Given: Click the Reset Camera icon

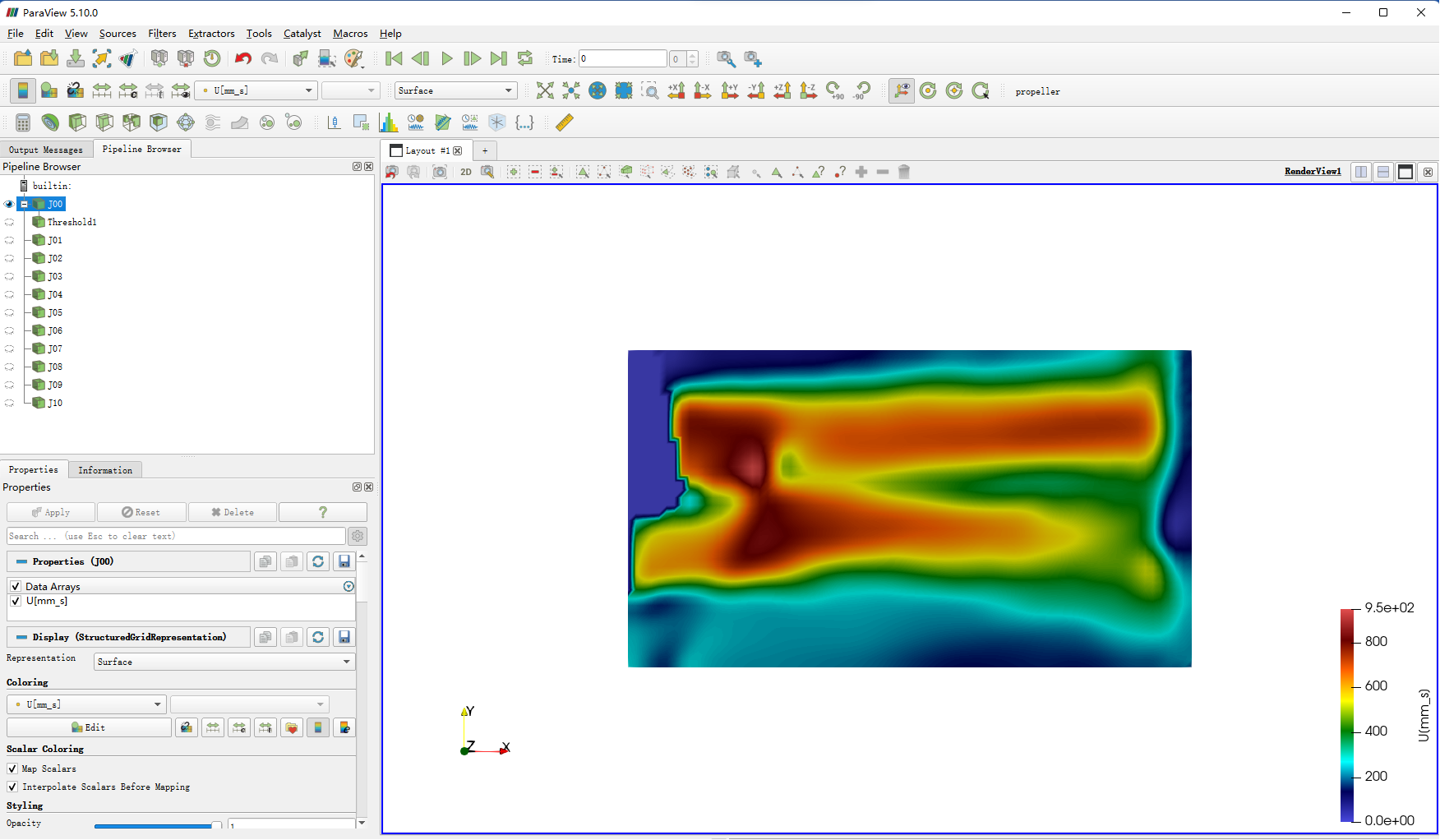Looking at the screenshot, I should pyautogui.click(x=544, y=91).
